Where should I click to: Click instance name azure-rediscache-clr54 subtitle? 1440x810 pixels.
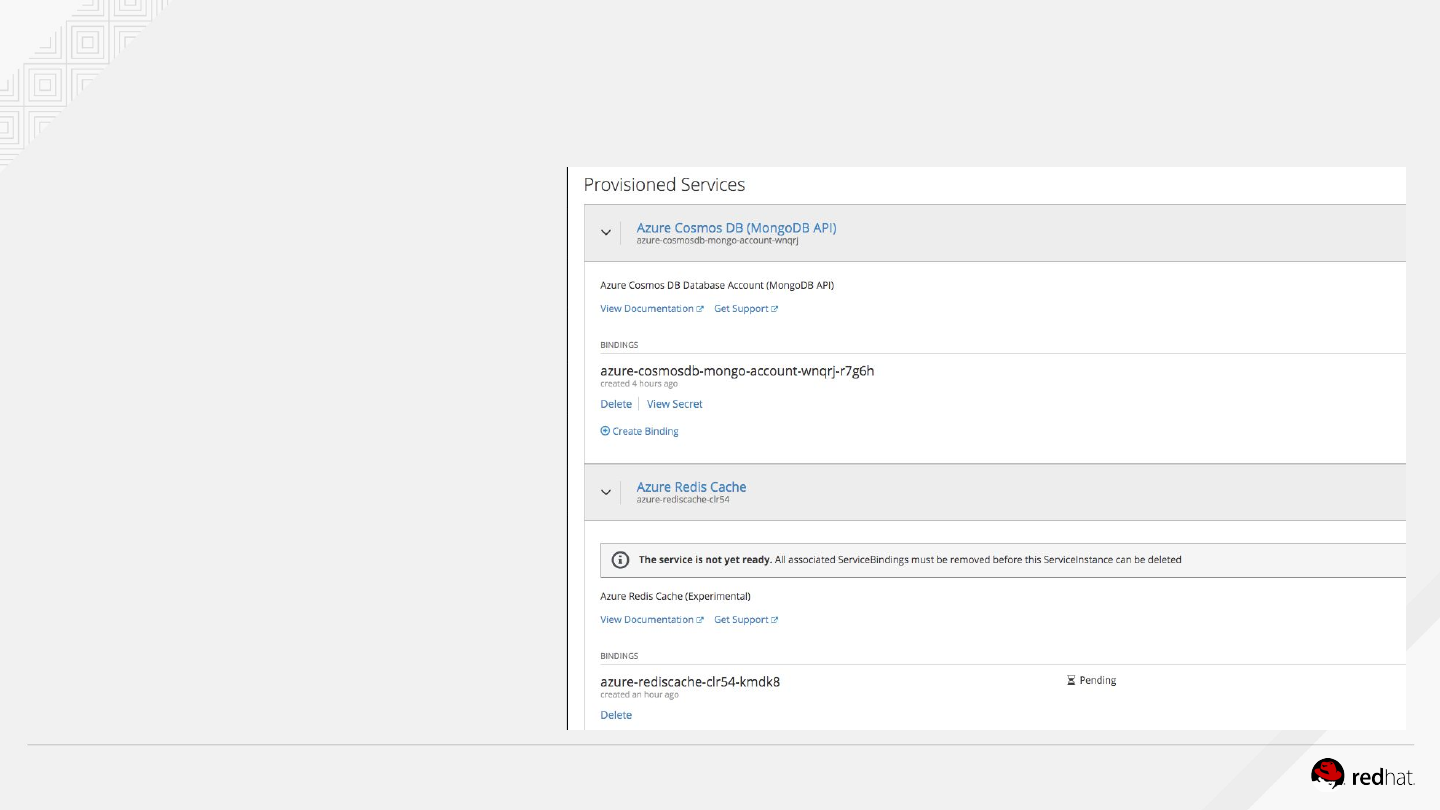[683, 499]
